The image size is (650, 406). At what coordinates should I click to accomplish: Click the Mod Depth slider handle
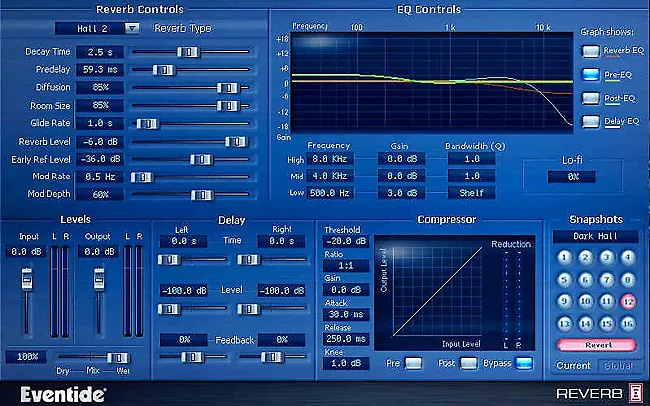tap(202, 195)
